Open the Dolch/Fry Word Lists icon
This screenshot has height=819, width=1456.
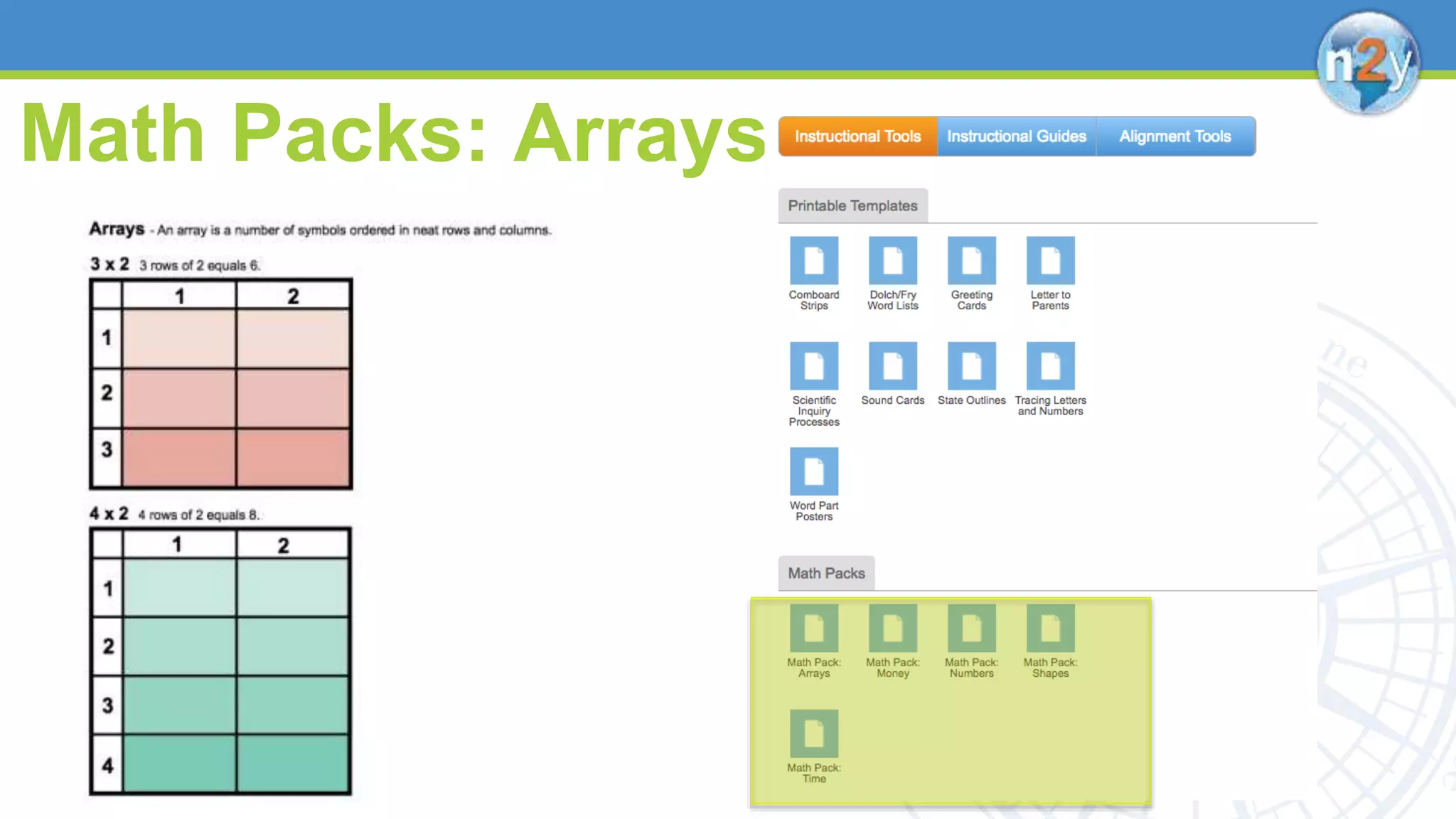893,261
